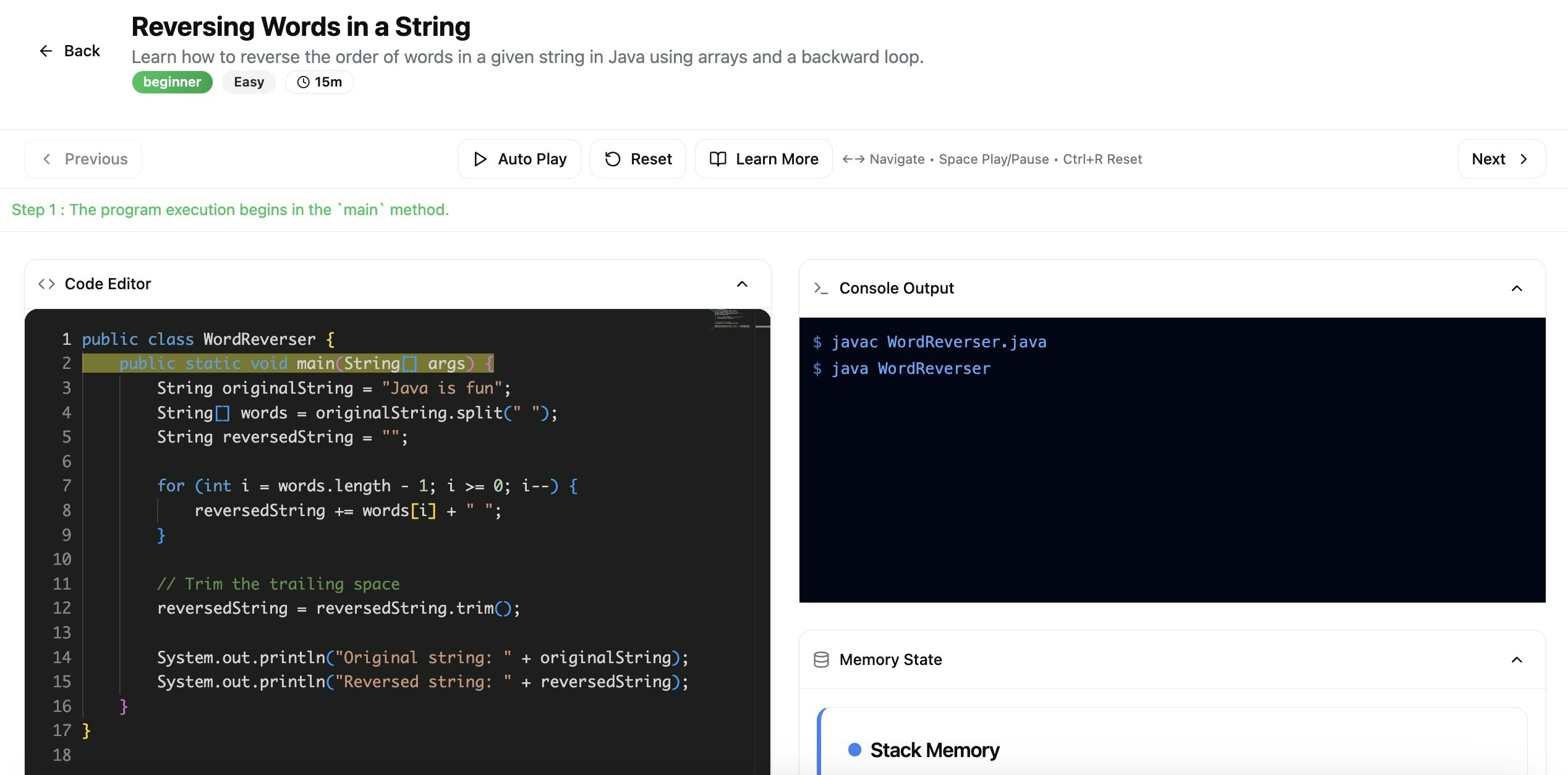Viewport: 1568px width, 775px height.
Task: Click the Next navigation button
Action: pos(1501,159)
